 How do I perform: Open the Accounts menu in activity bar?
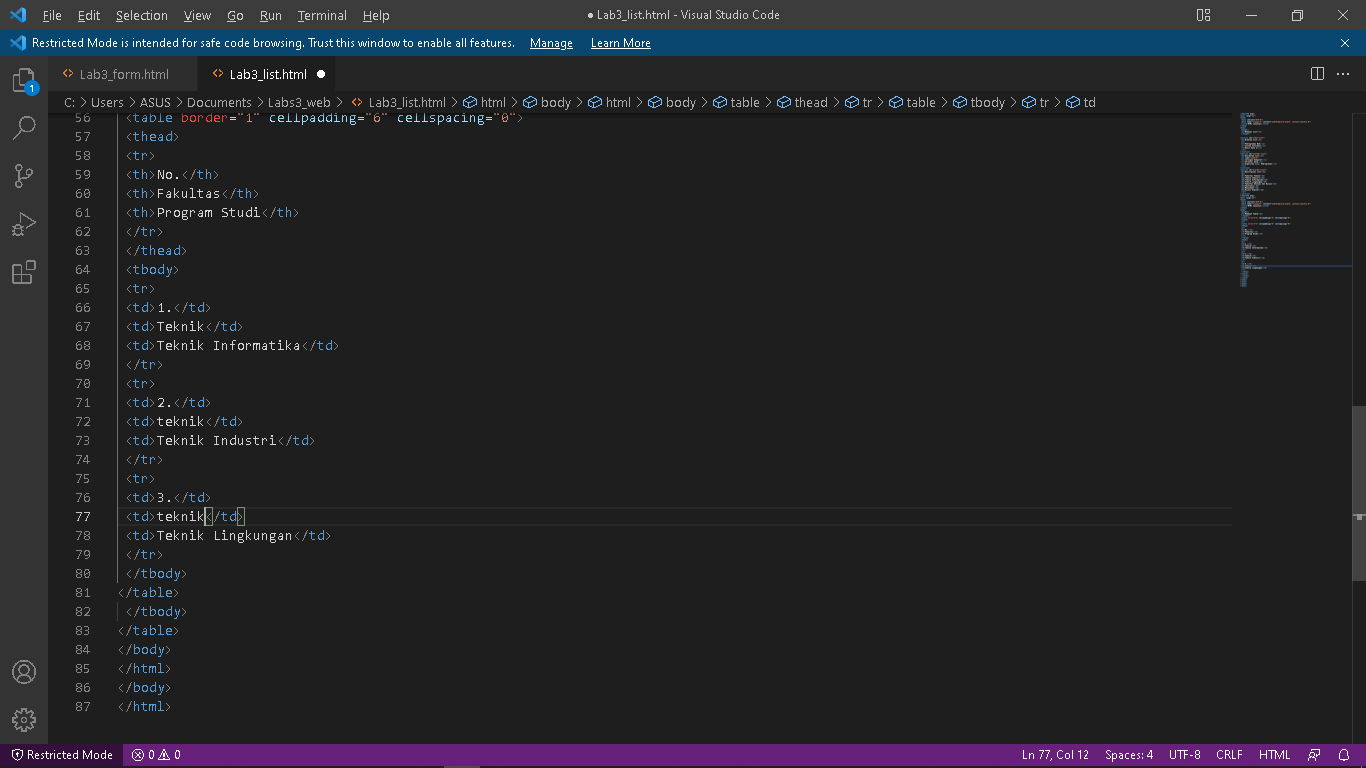(x=24, y=672)
